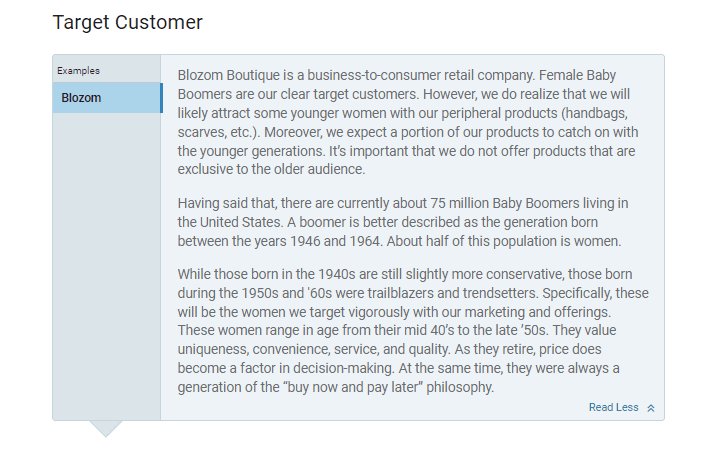Click the year '1946' in the text

(305, 241)
